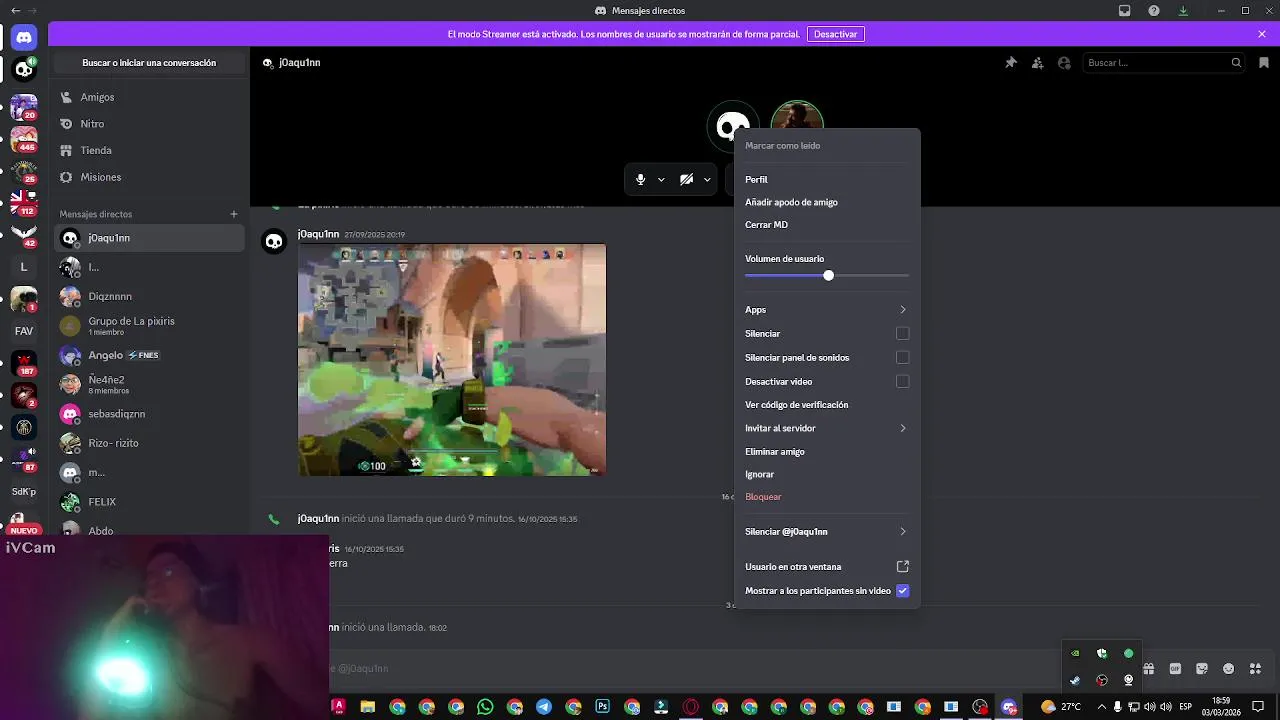Open Photoshop from the taskbar
The height and width of the screenshot is (720, 1280).
[602, 707]
